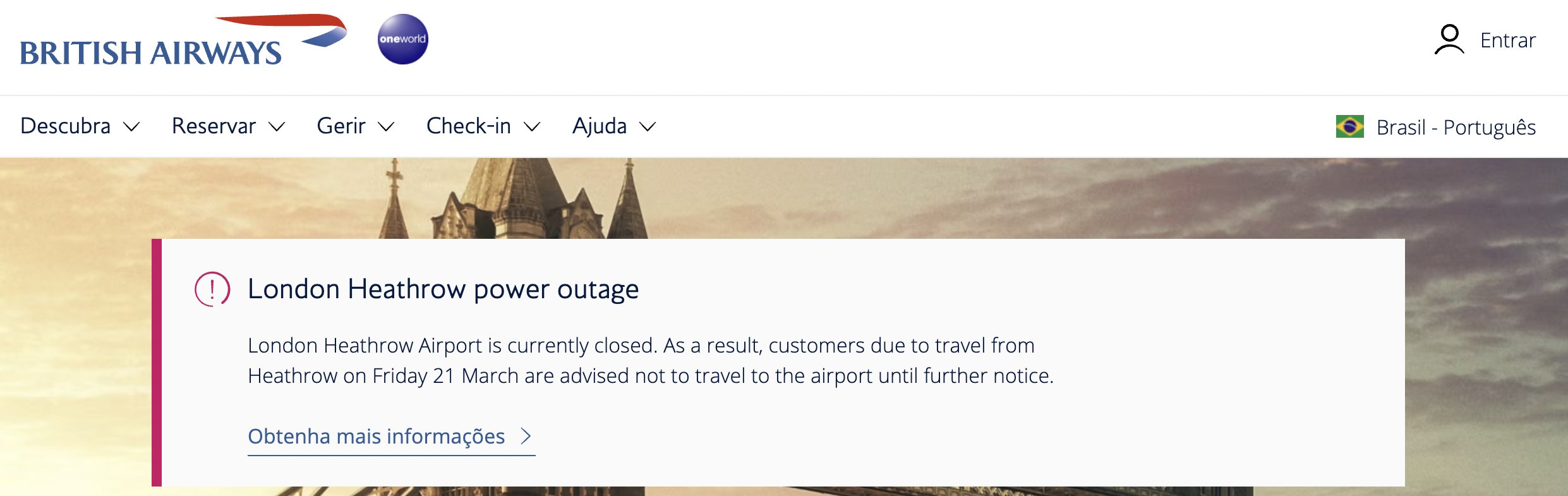
Task: Expand the Reservar chevron
Action: (277, 127)
